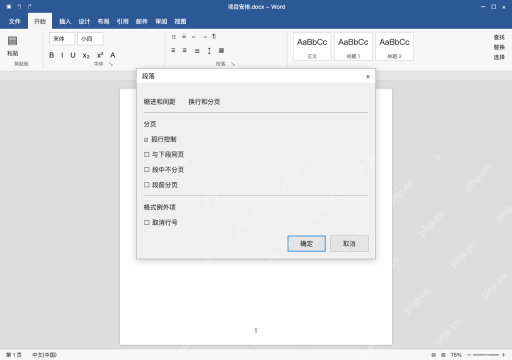Click the center align icon
This screenshot has height=360, width=512.
pyautogui.click(x=185, y=50)
